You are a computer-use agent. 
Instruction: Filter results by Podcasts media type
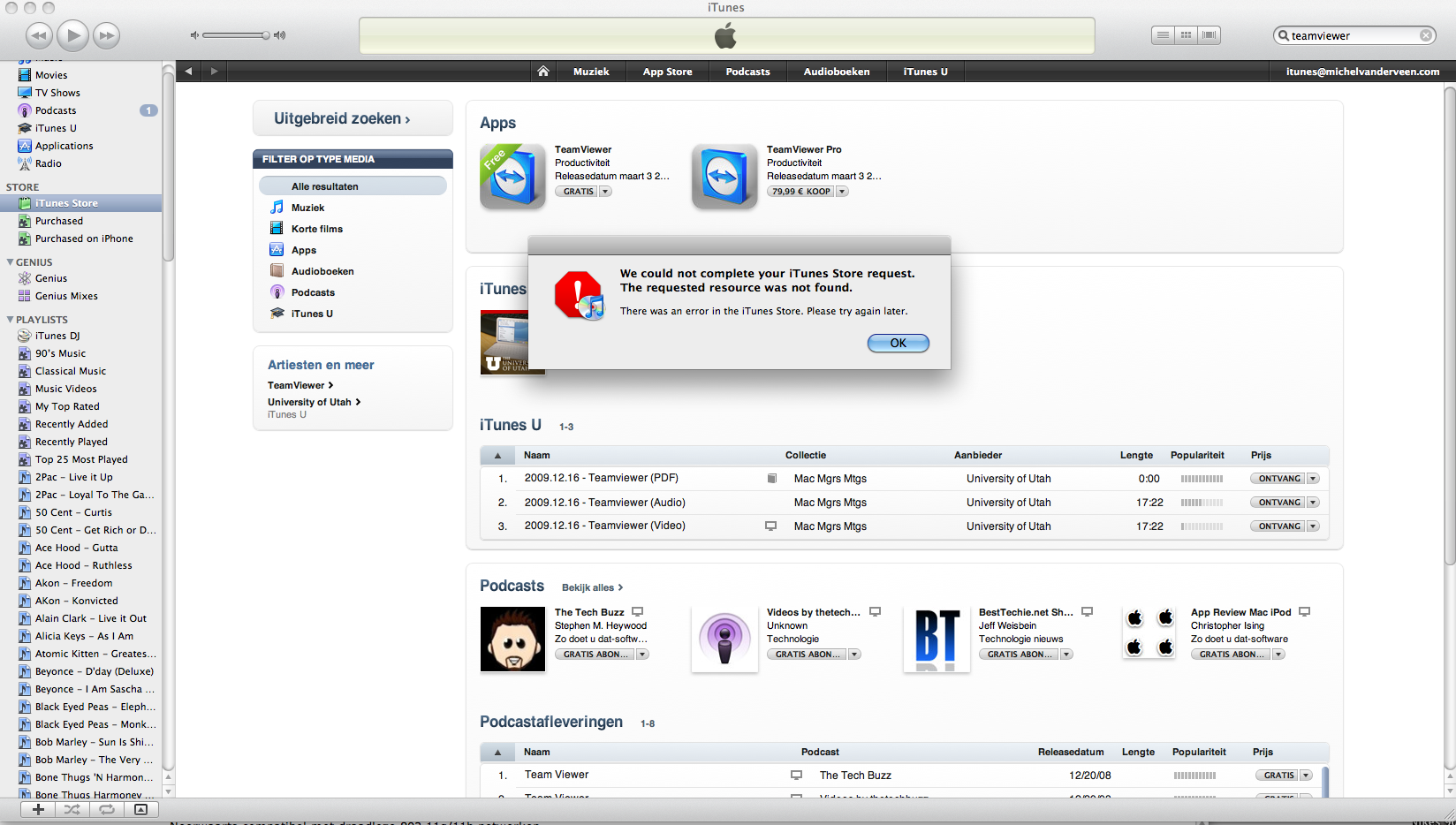tap(313, 292)
